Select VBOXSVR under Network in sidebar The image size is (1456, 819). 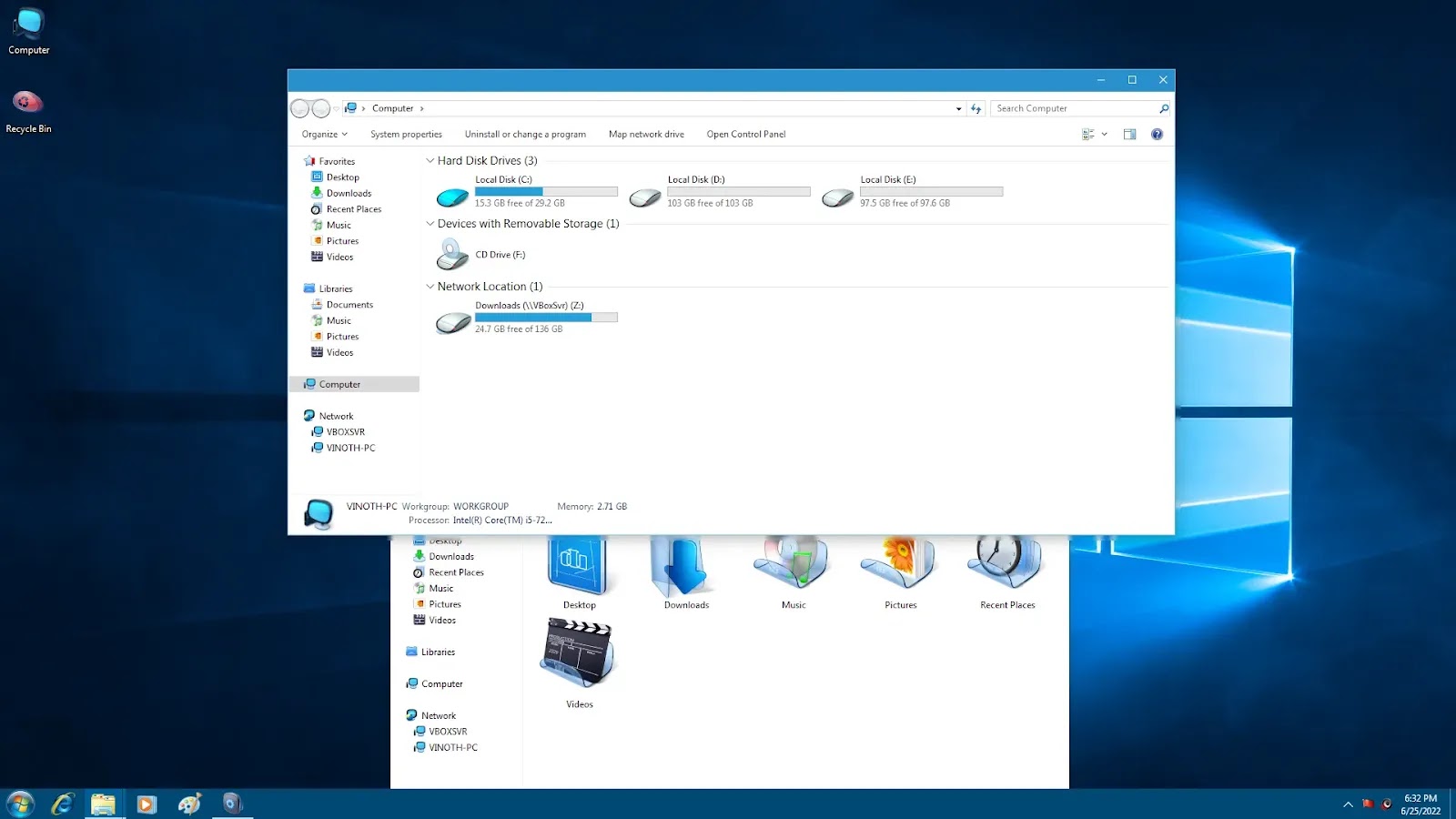346,432
